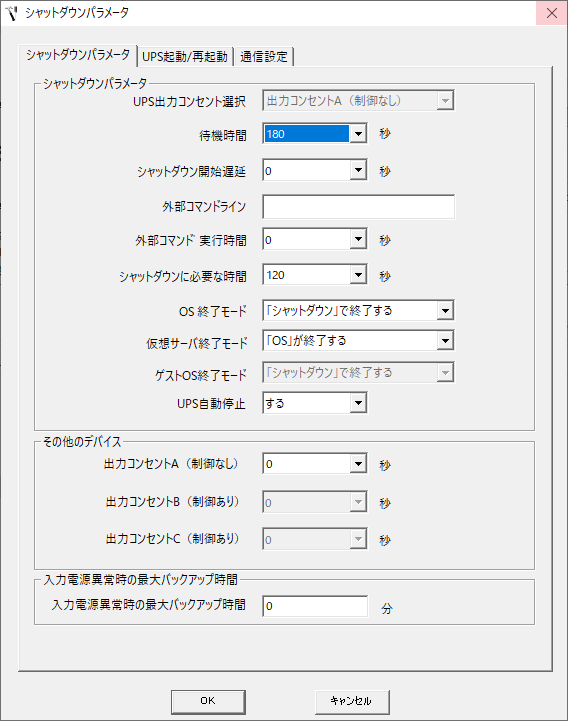
Task: Expand the 待機時間 dropdown arrow
Action: pyautogui.click(x=358, y=134)
